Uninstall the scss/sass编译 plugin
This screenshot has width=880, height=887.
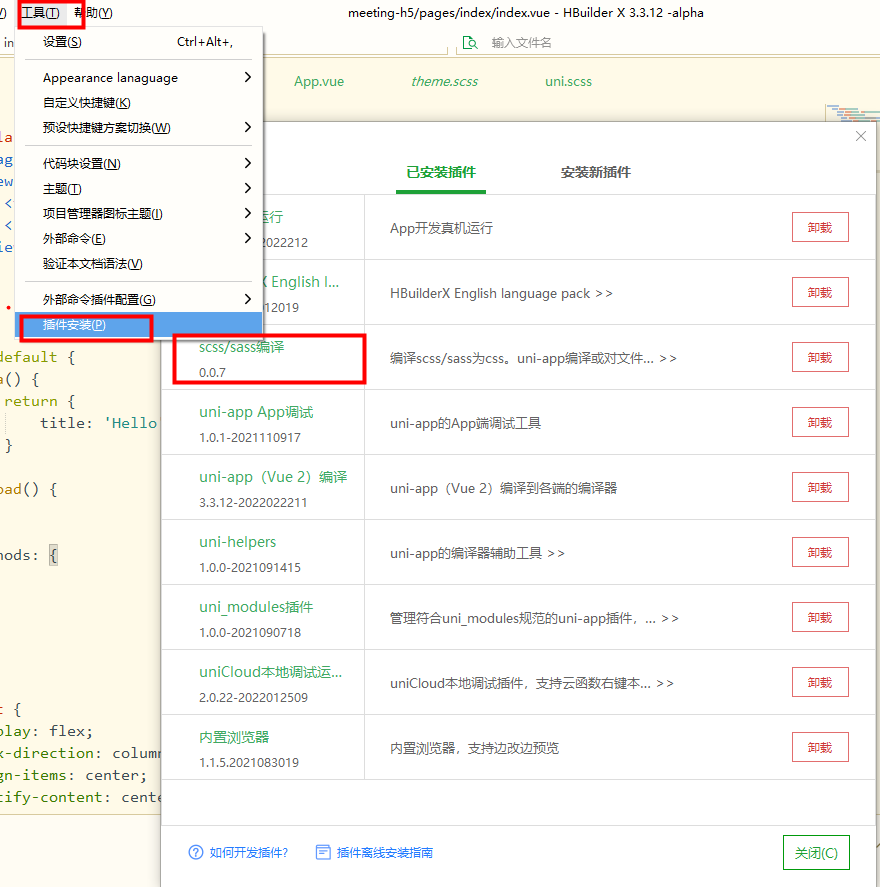819,357
